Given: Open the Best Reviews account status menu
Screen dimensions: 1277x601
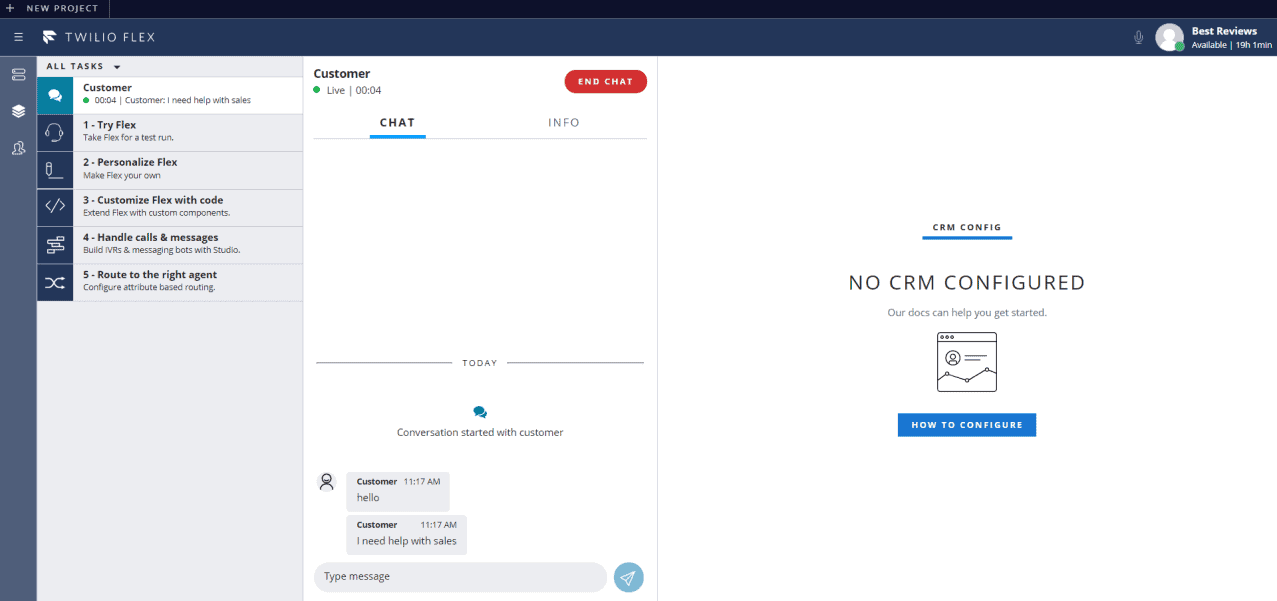Looking at the screenshot, I should click(1224, 37).
